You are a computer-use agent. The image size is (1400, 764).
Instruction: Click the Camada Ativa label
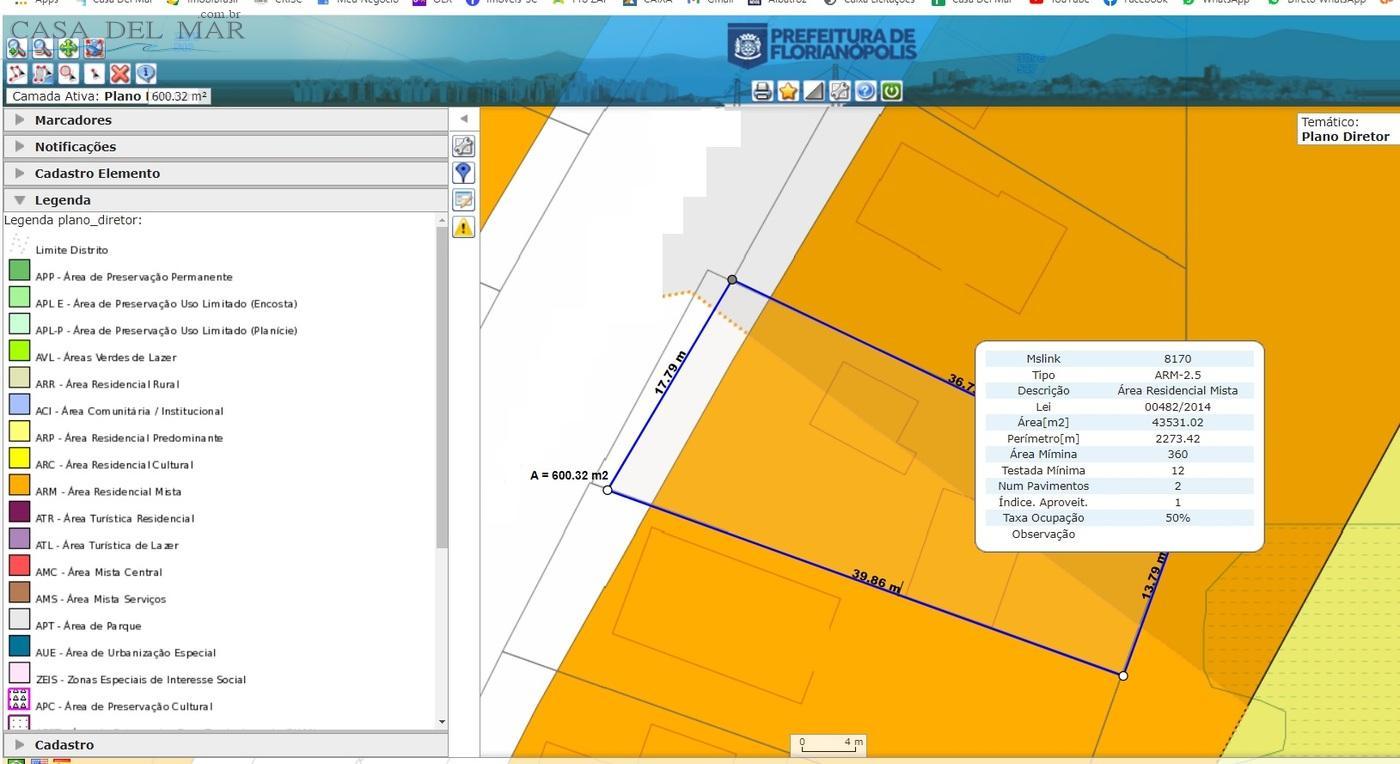pos(55,96)
